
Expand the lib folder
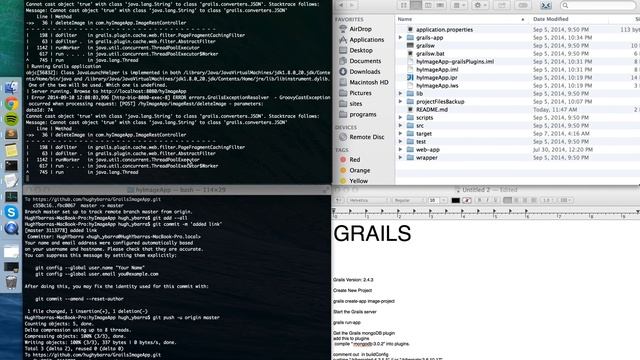400,93
